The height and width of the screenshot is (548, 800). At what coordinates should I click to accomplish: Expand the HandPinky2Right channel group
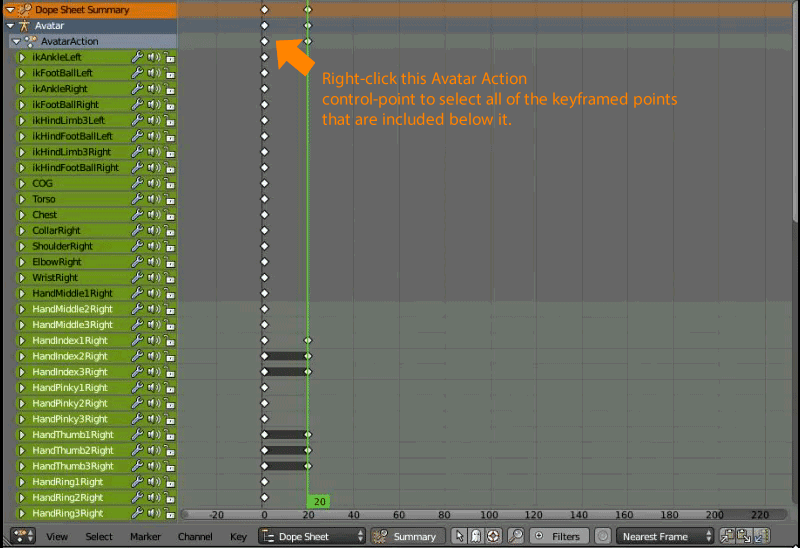[22, 403]
